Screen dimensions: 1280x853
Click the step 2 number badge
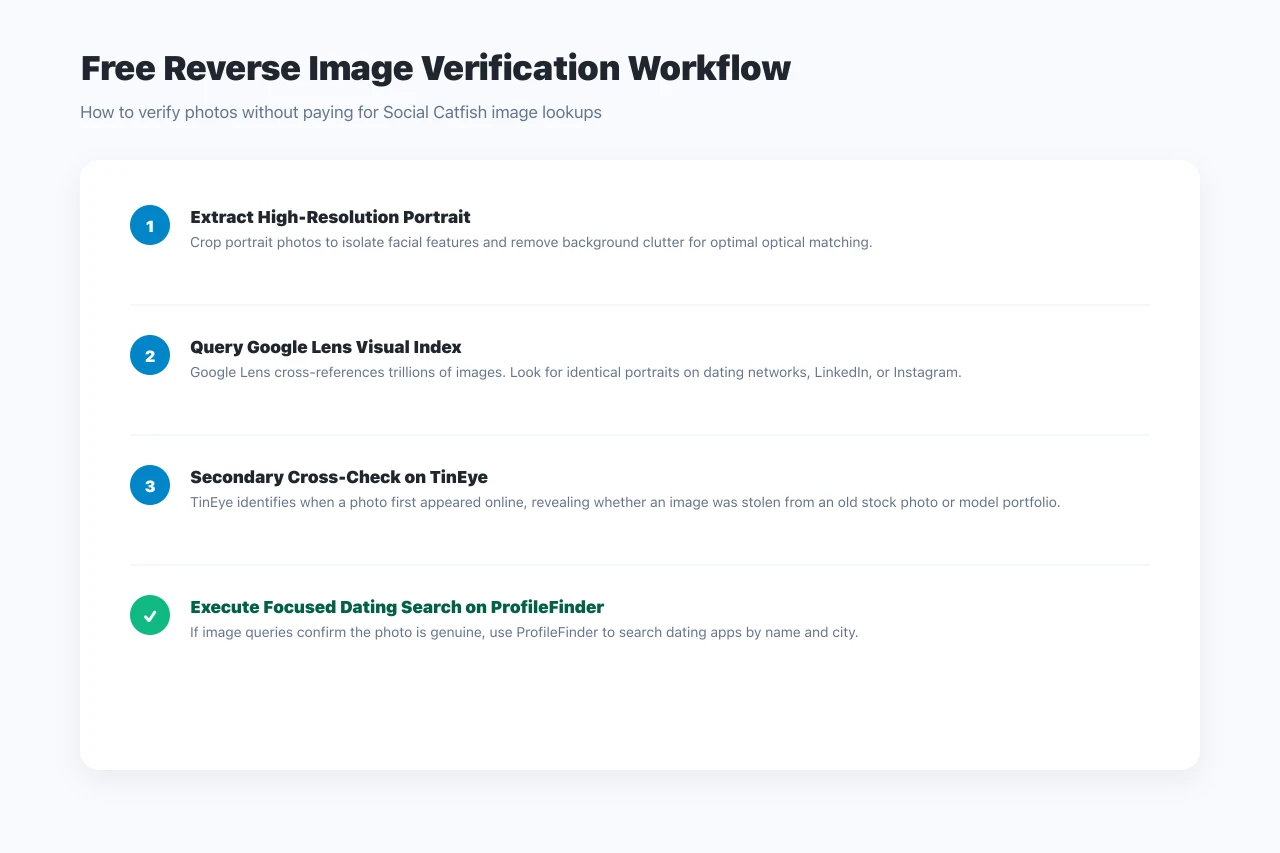[x=150, y=355]
